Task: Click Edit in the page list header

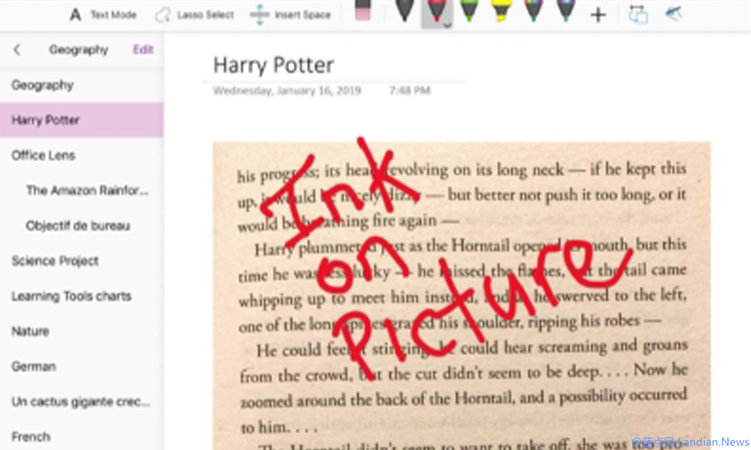Action: click(143, 49)
